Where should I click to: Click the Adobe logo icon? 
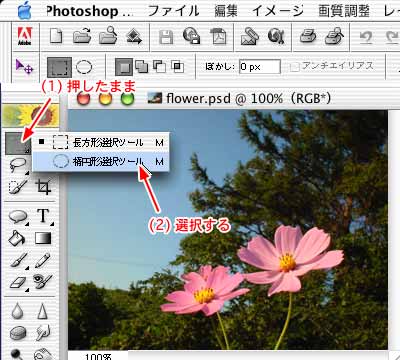[x=25, y=36]
